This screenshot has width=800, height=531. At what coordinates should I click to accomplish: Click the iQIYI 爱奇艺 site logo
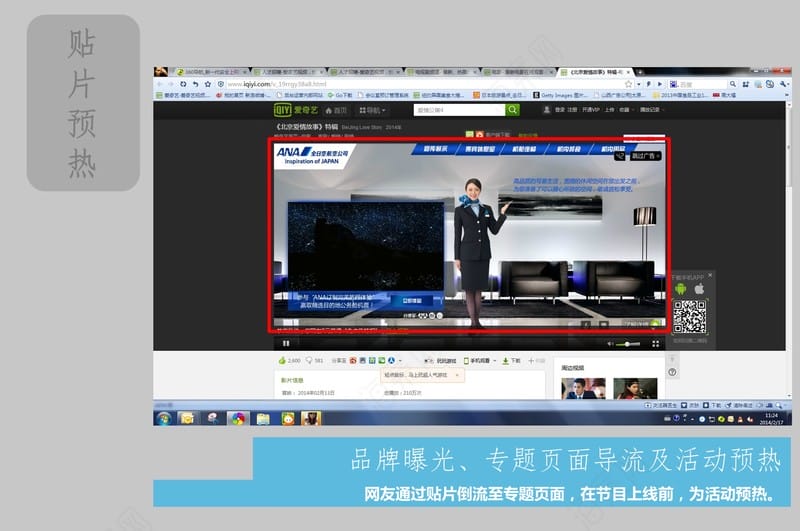(296, 110)
